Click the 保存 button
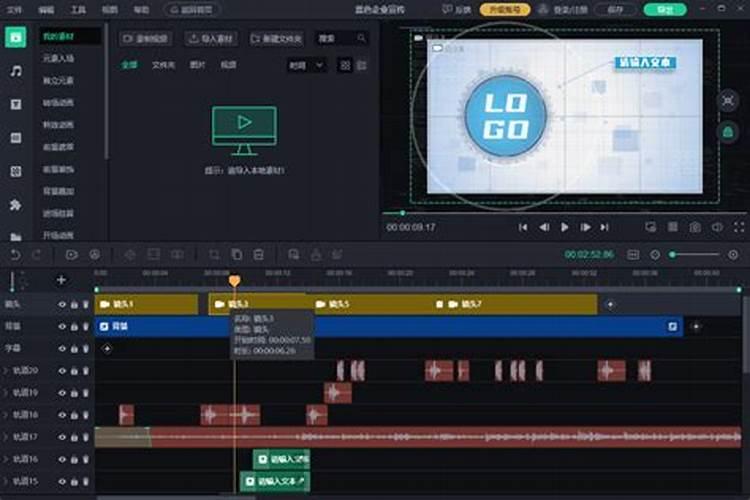The width and height of the screenshot is (750, 500). click(x=615, y=10)
